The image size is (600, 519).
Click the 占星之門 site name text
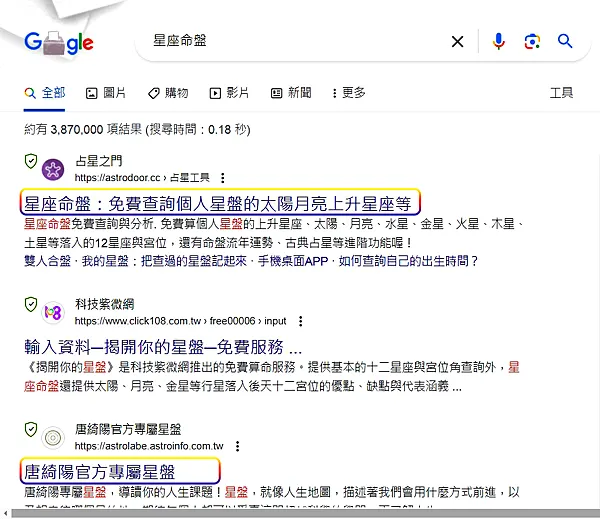pyautogui.click(x=99, y=161)
